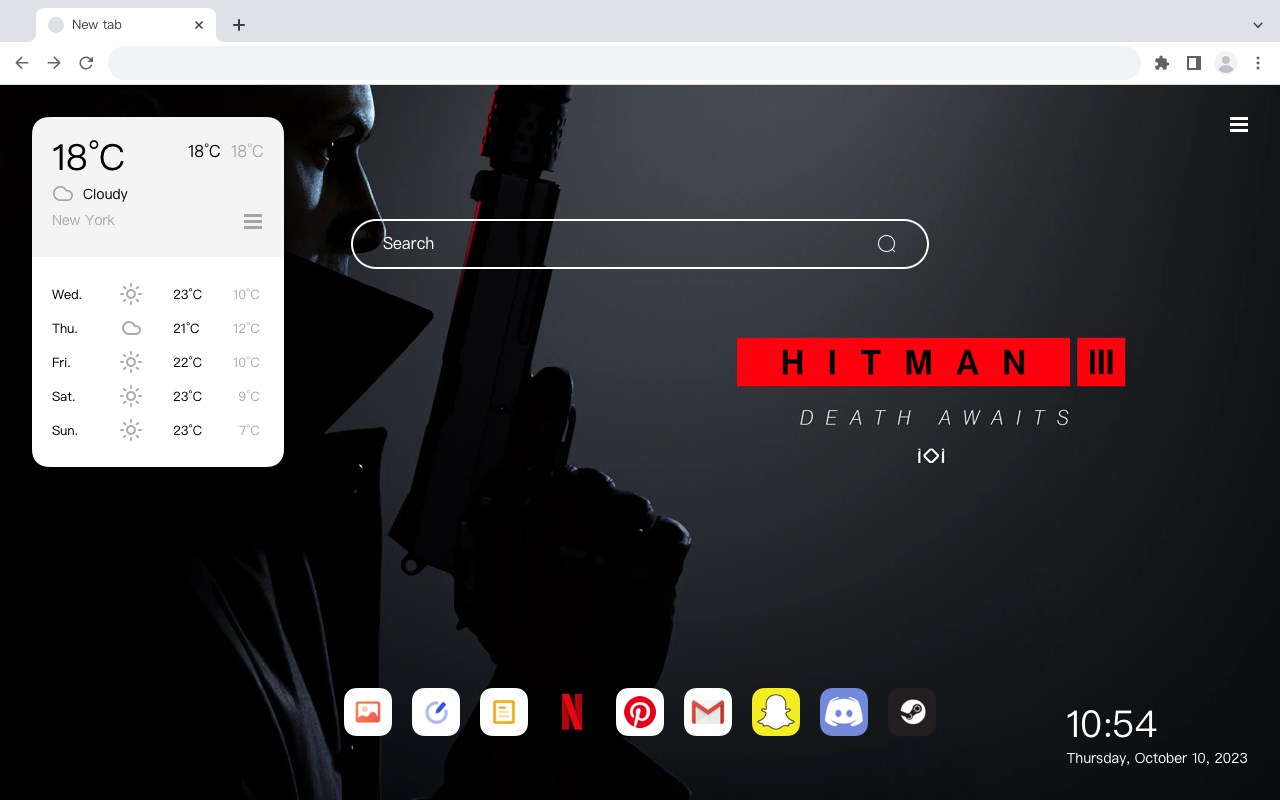
Task: Select the Thu. forecast row label
Action: coord(65,329)
